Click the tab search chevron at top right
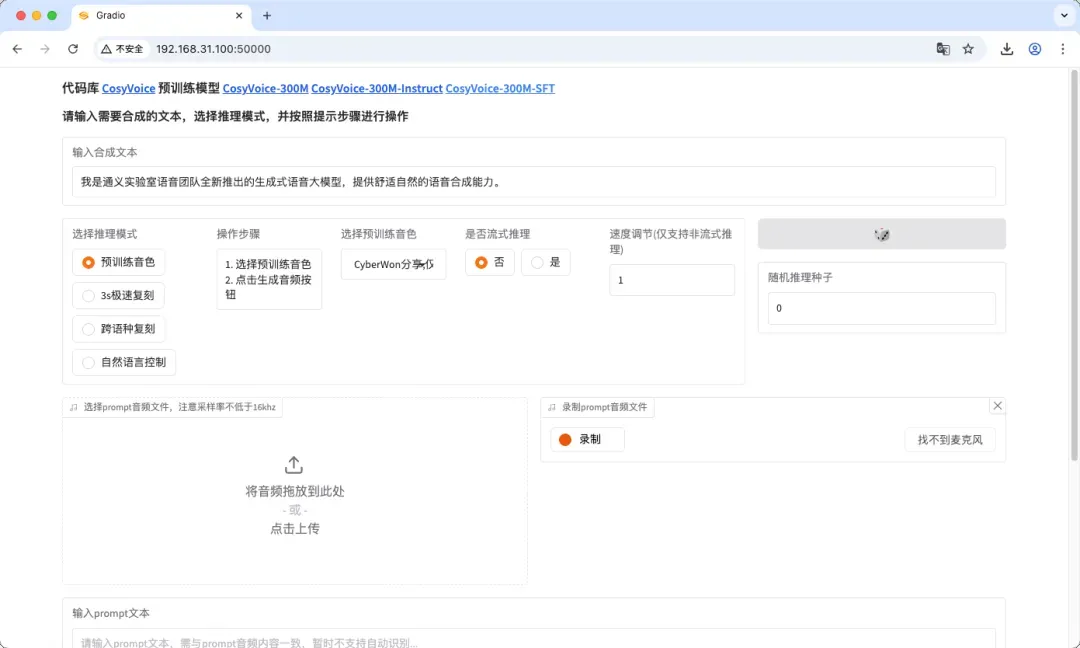Image resolution: width=1080 pixels, height=648 pixels. (1063, 15)
